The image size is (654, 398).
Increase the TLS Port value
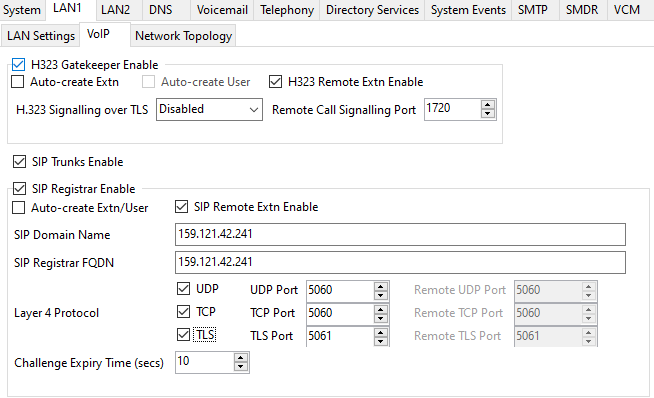pyautogui.click(x=381, y=332)
